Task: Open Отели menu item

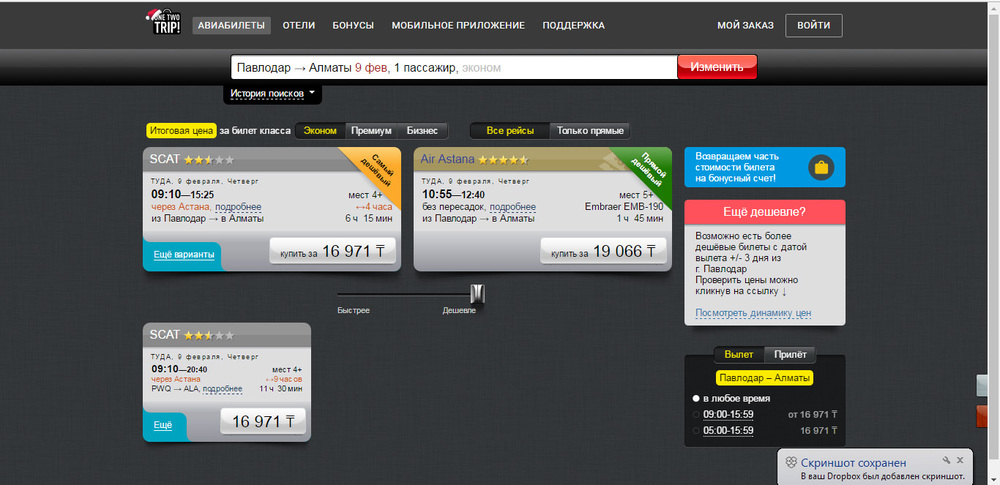Action: click(x=299, y=26)
